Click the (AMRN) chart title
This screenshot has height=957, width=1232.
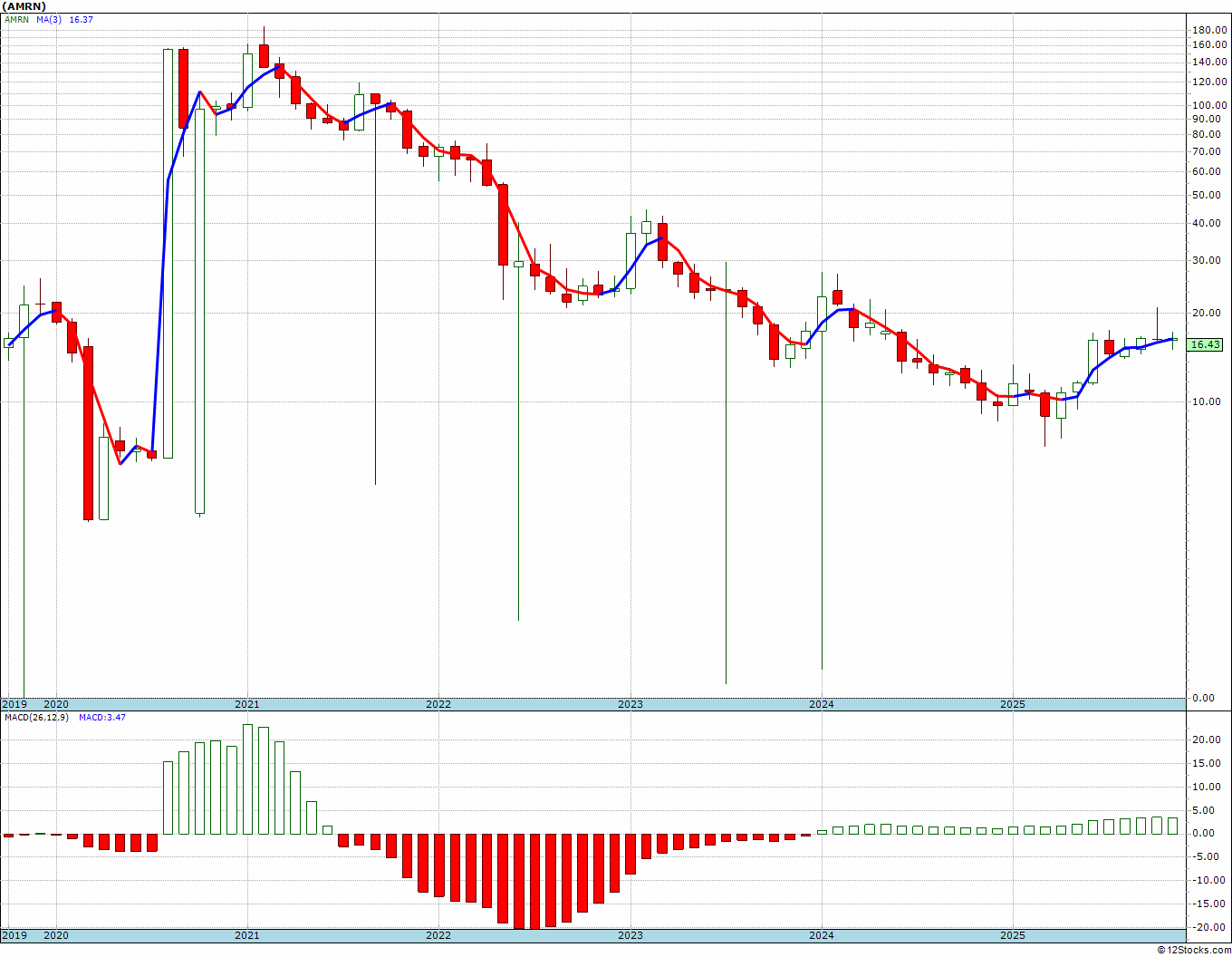(x=24, y=6)
